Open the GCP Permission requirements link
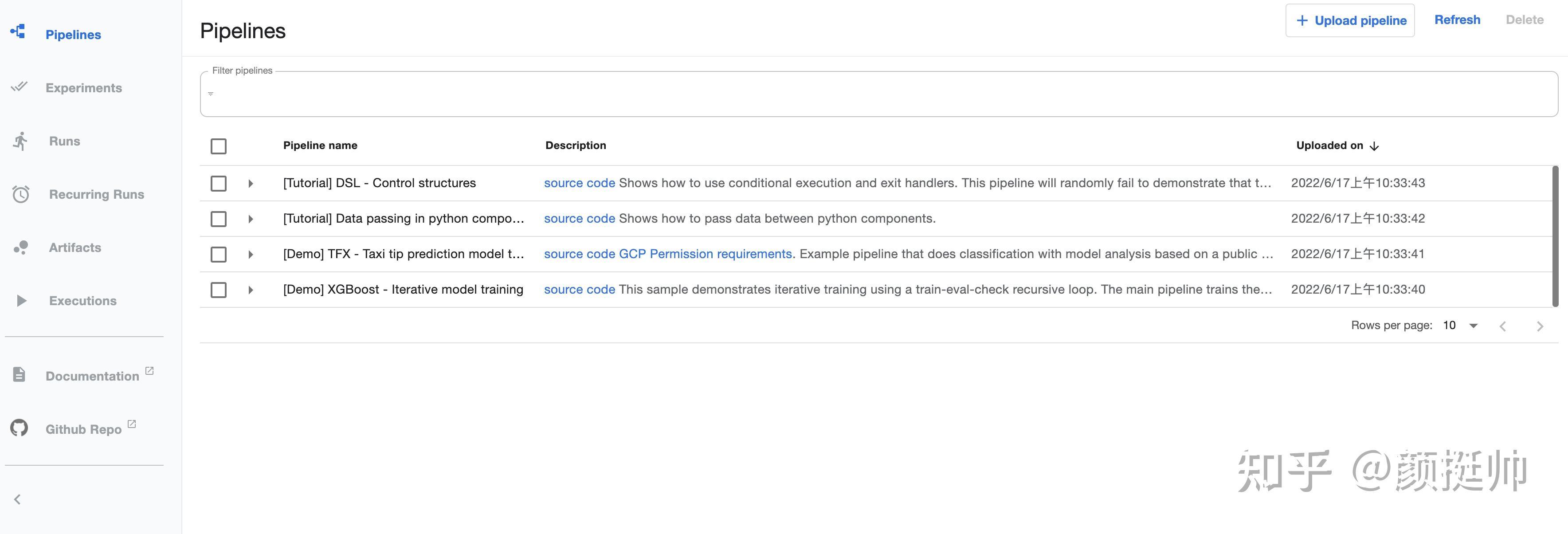This screenshot has height=534, width=1568. pos(705,254)
